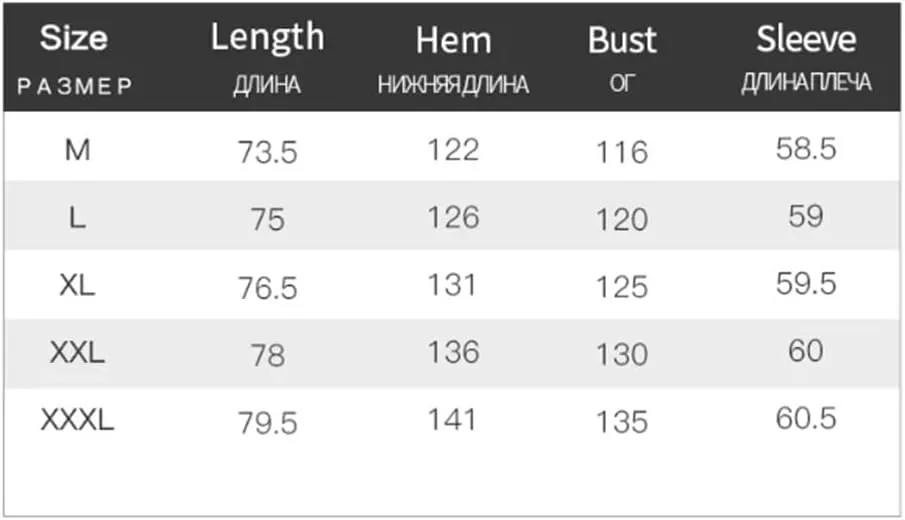The width and height of the screenshot is (905, 520).
Task: Select the XXXL size row label
Action: click(x=77, y=420)
